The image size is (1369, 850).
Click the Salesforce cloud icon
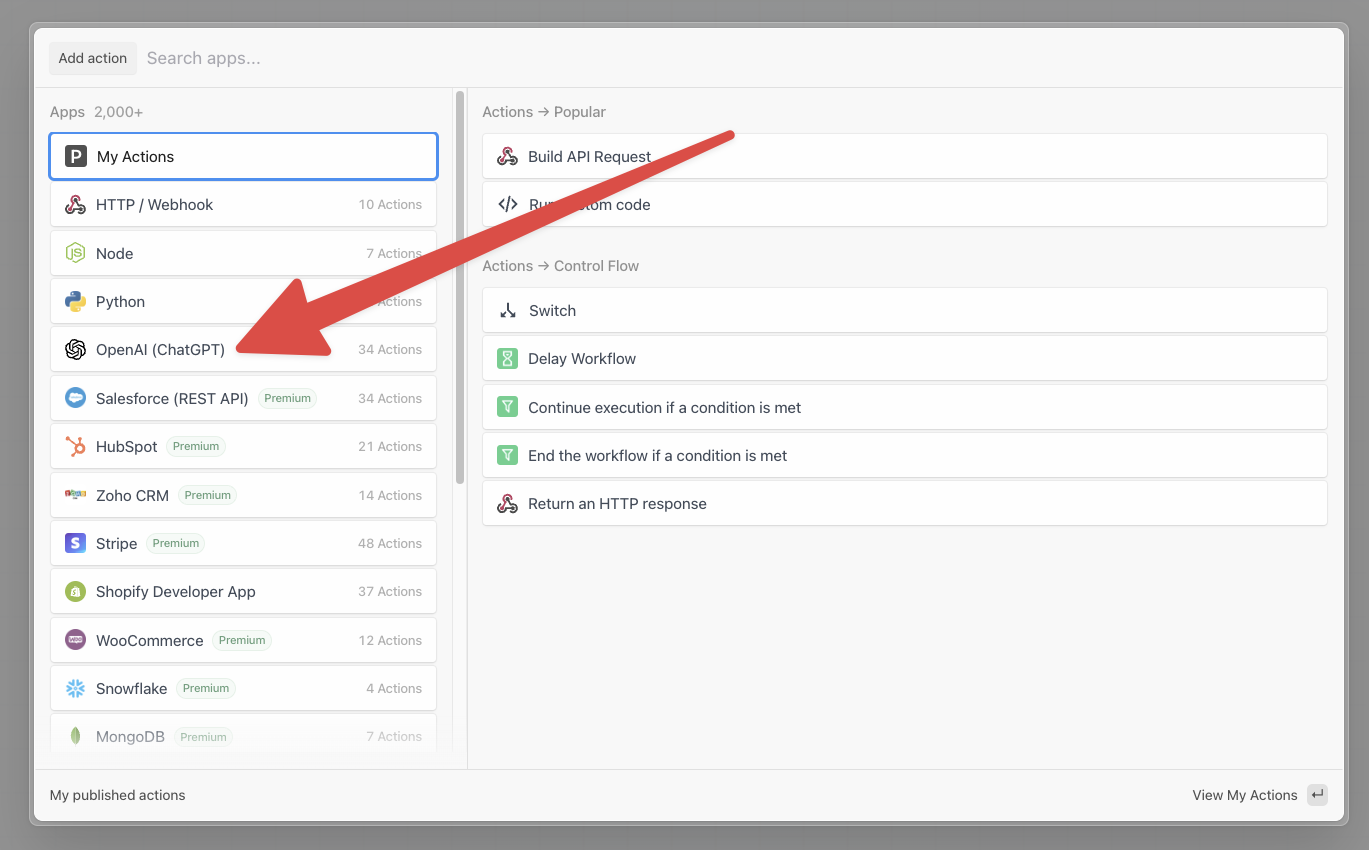click(x=75, y=398)
